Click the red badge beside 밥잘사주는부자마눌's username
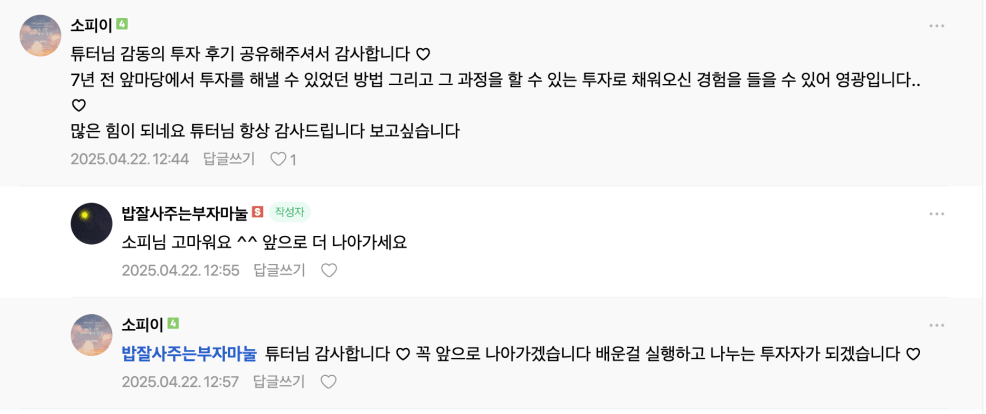Screen dimensions: 986x414 coord(257,212)
